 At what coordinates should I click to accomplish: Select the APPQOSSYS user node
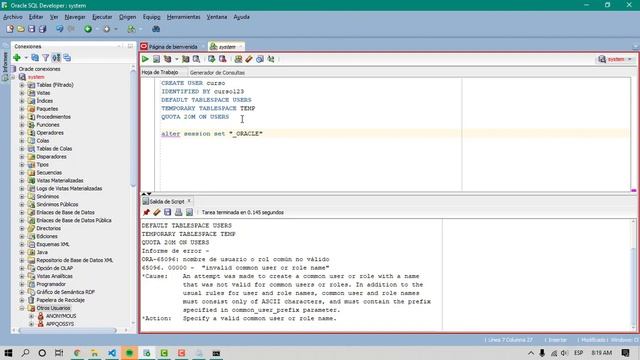tap(60, 324)
